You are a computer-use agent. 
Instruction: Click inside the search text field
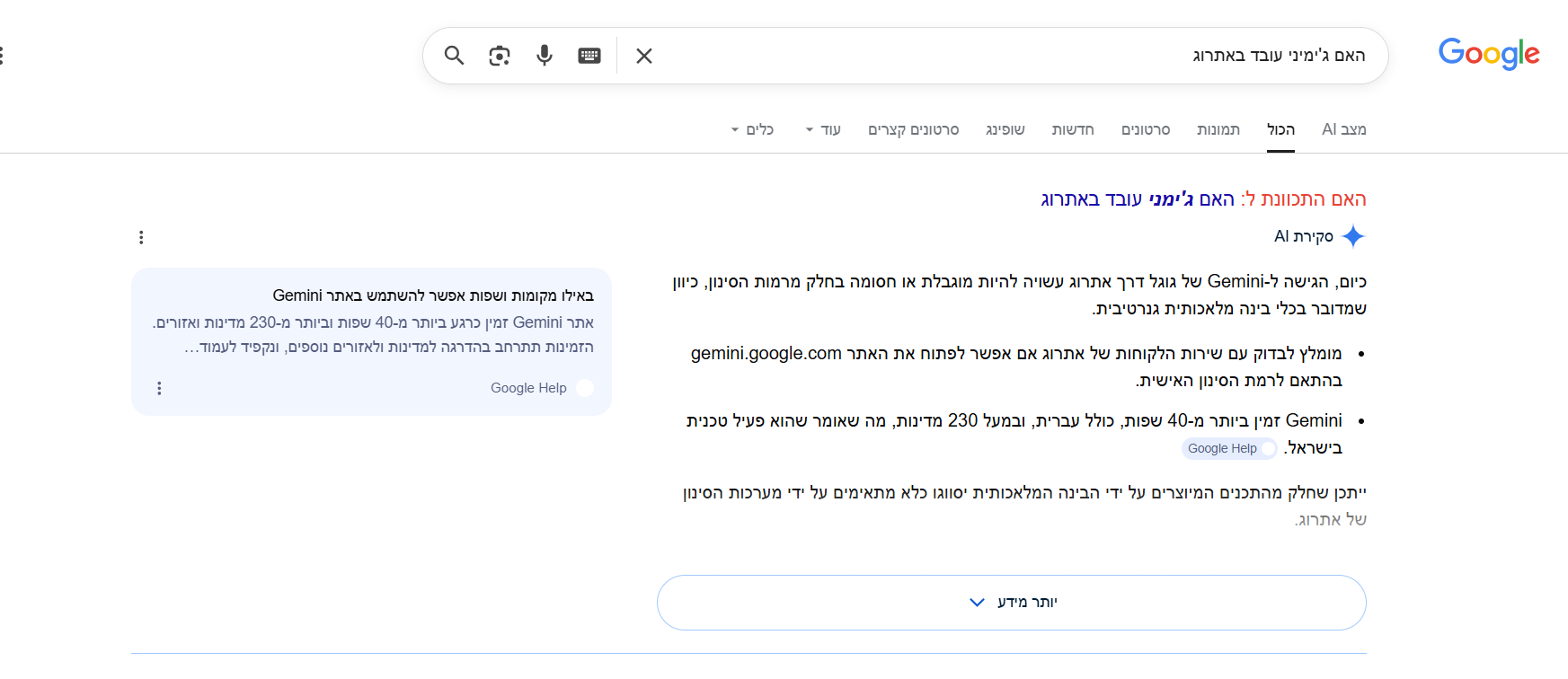pyautogui.click(x=988, y=56)
